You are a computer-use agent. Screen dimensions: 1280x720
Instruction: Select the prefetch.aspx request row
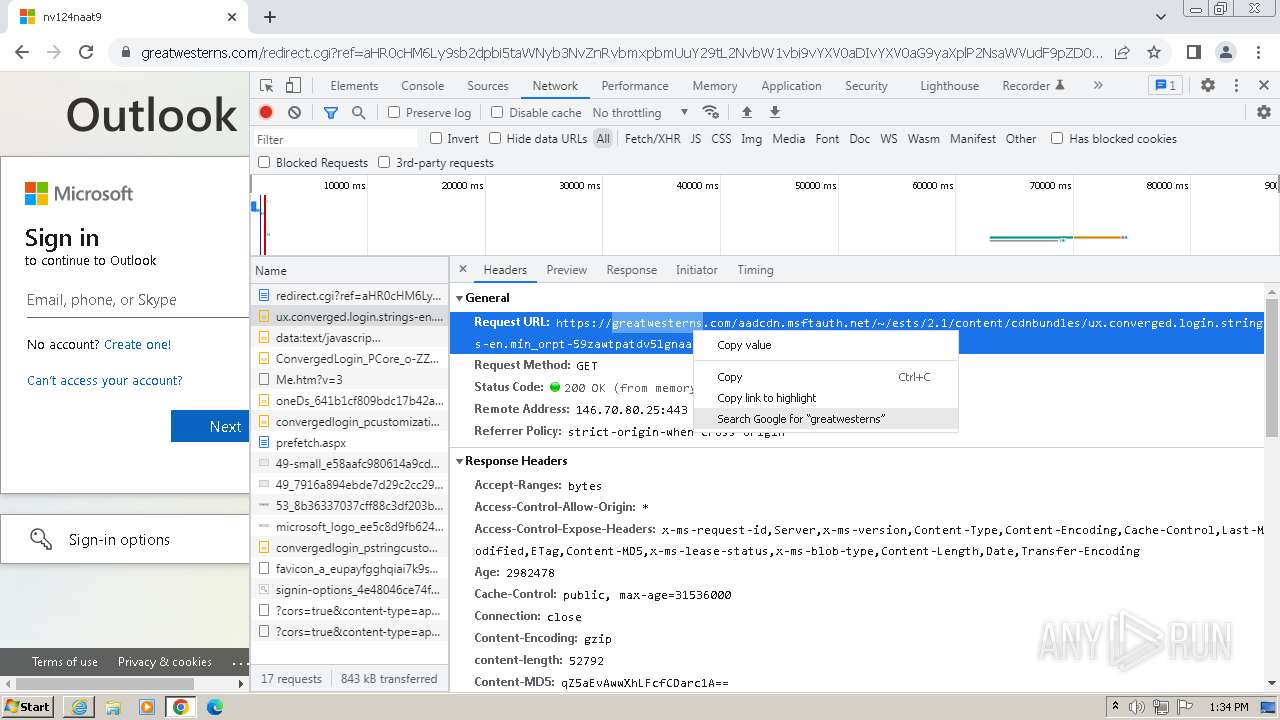349,443
